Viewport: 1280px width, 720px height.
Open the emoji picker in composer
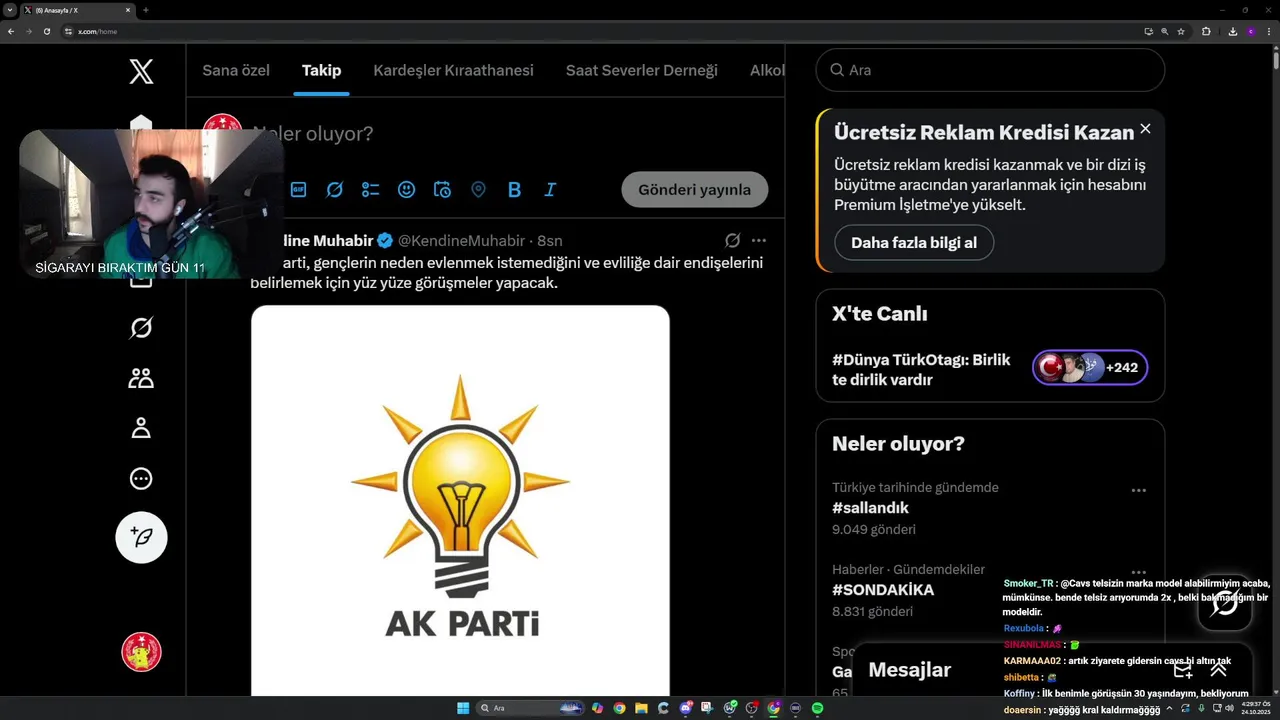coord(406,189)
